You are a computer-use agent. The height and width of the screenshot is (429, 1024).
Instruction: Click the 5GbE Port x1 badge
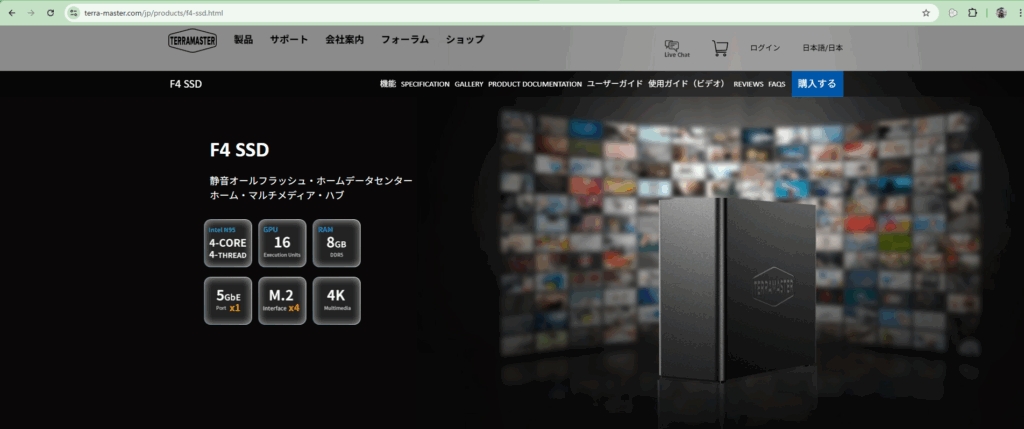click(x=228, y=300)
